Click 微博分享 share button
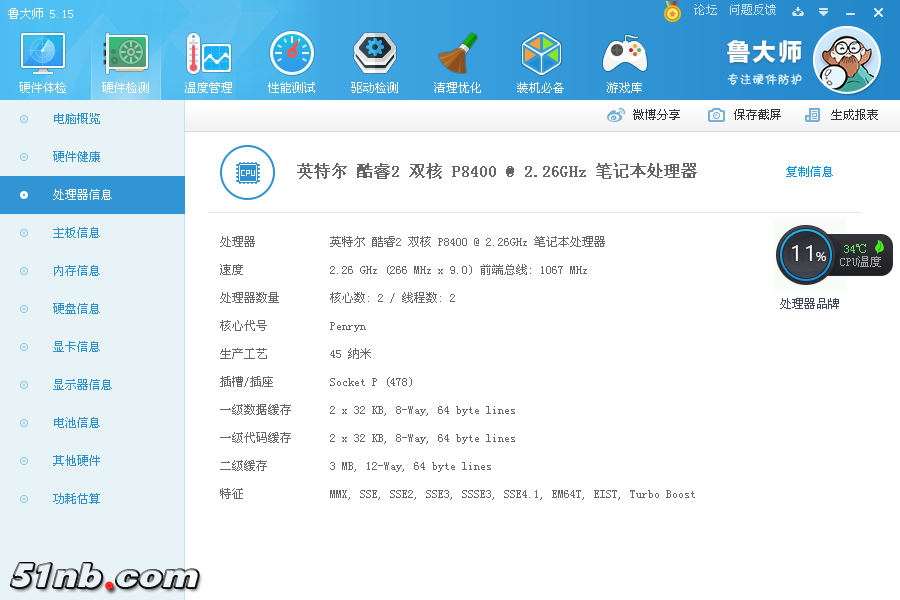This screenshot has width=900, height=600. [x=644, y=115]
